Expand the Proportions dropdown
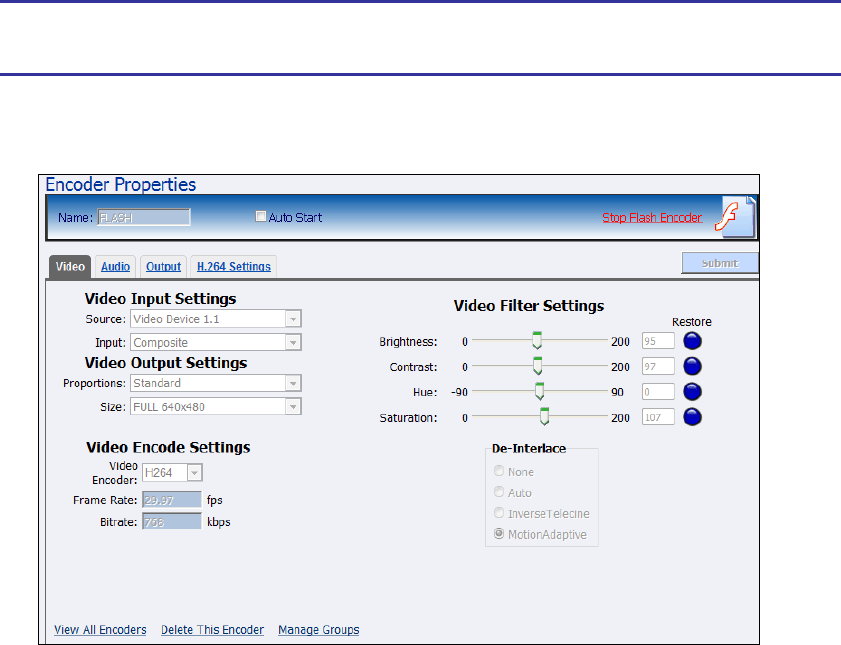The width and height of the screenshot is (841, 645). (x=293, y=383)
